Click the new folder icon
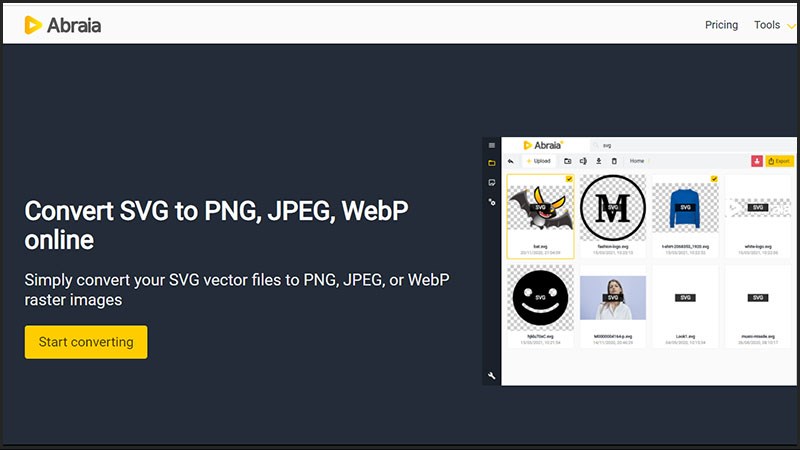The image size is (800, 450). pyautogui.click(x=567, y=161)
